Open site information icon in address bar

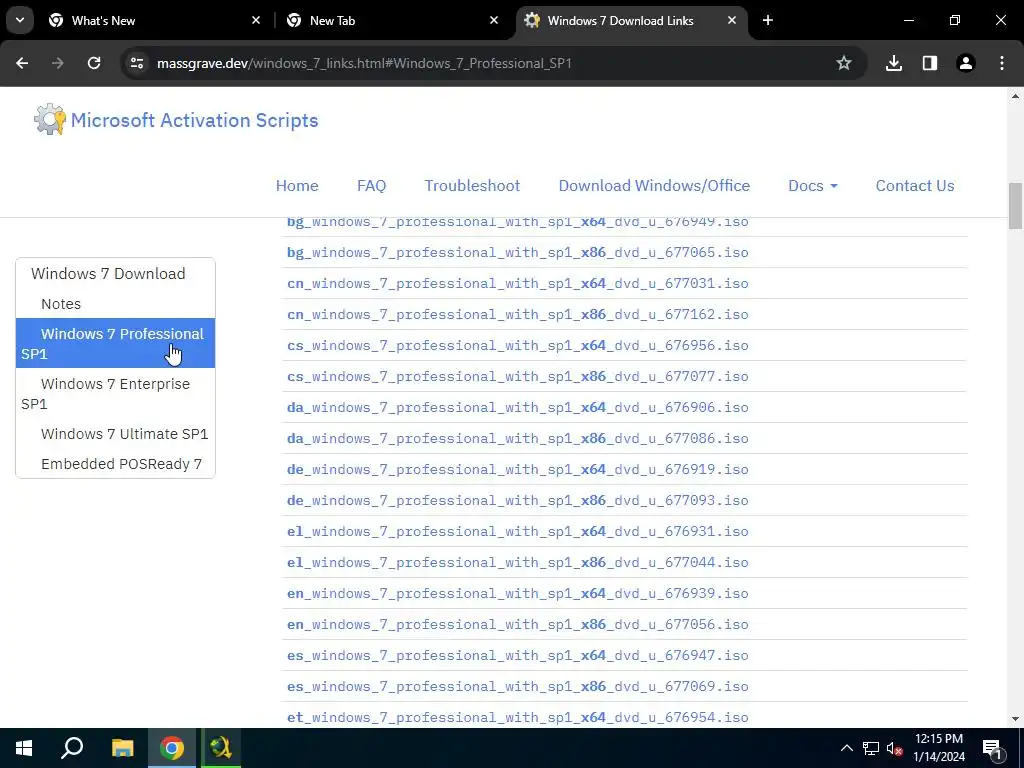(x=137, y=63)
